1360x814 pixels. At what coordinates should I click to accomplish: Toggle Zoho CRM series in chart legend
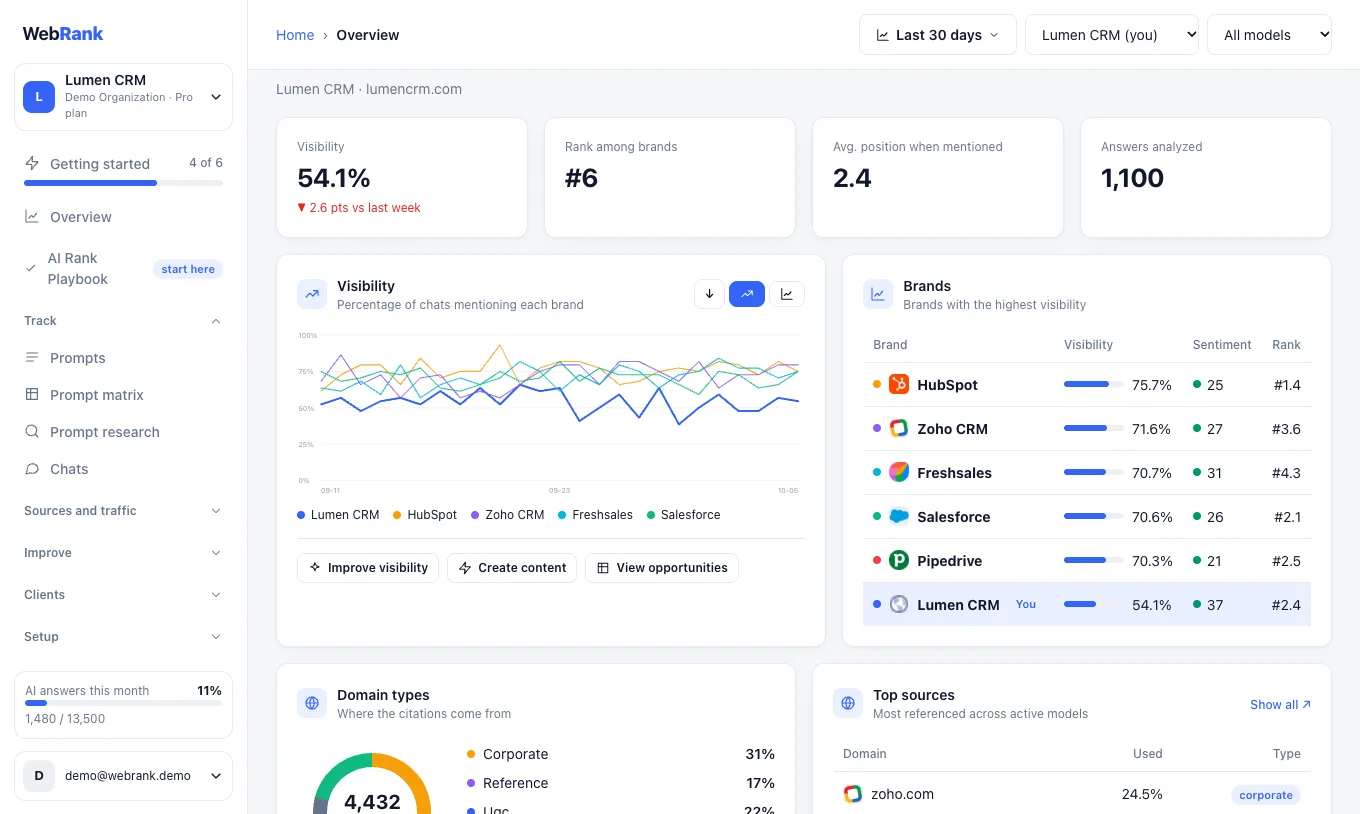coord(508,515)
